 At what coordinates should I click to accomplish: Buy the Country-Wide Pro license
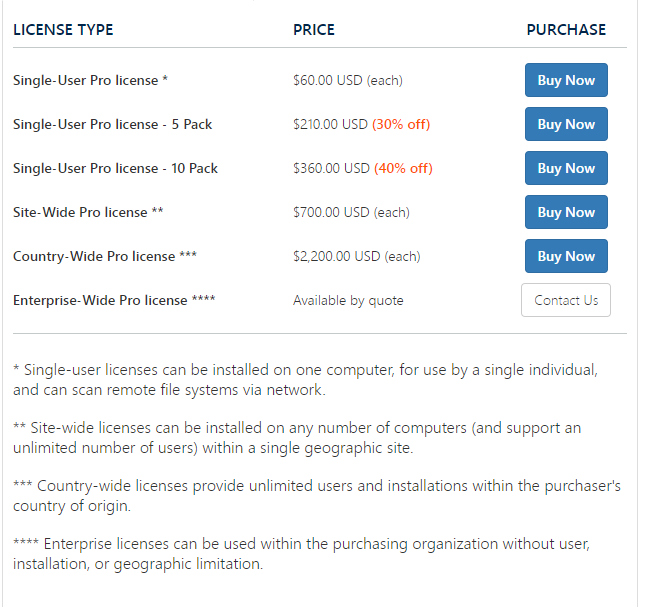(566, 256)
